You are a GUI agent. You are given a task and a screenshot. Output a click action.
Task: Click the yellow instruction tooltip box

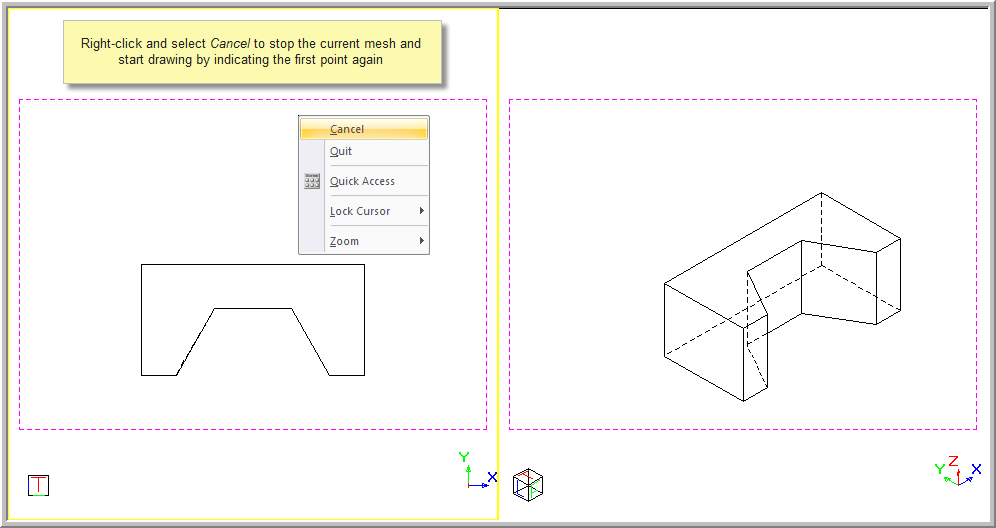pyautogui.click(x=251, y=52)
